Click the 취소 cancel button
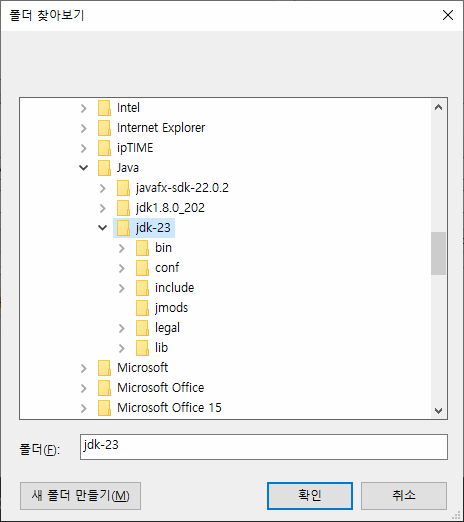The height and width of the screenshot is (522, 464). [x=404, y=496]
